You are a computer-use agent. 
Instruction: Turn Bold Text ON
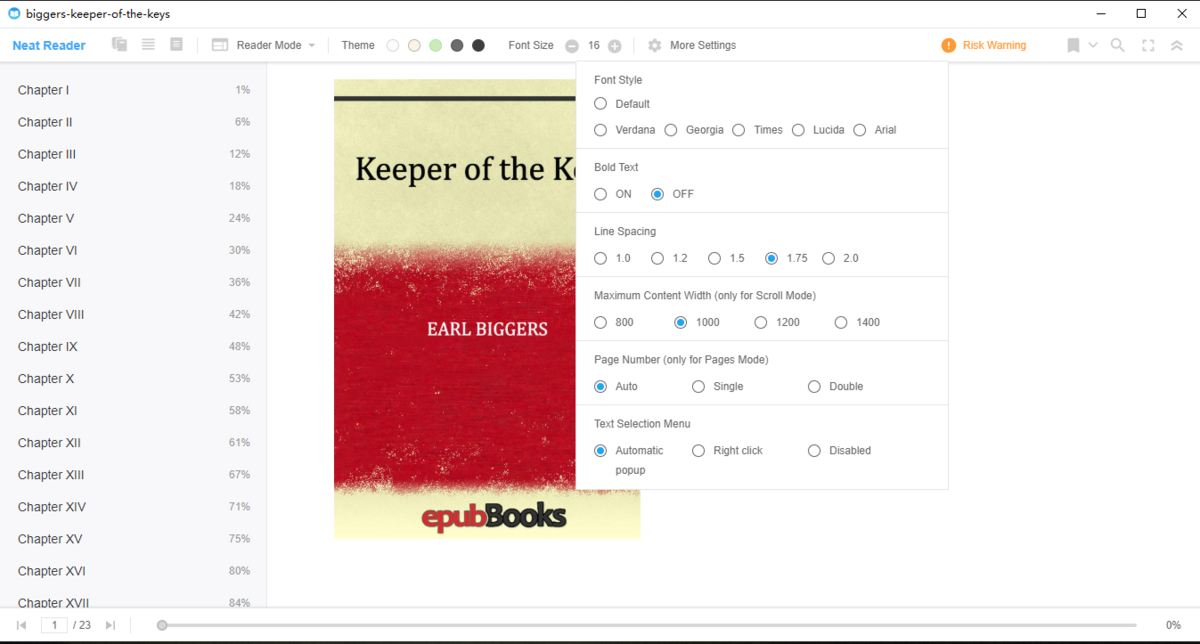click(x=600, y=194)
